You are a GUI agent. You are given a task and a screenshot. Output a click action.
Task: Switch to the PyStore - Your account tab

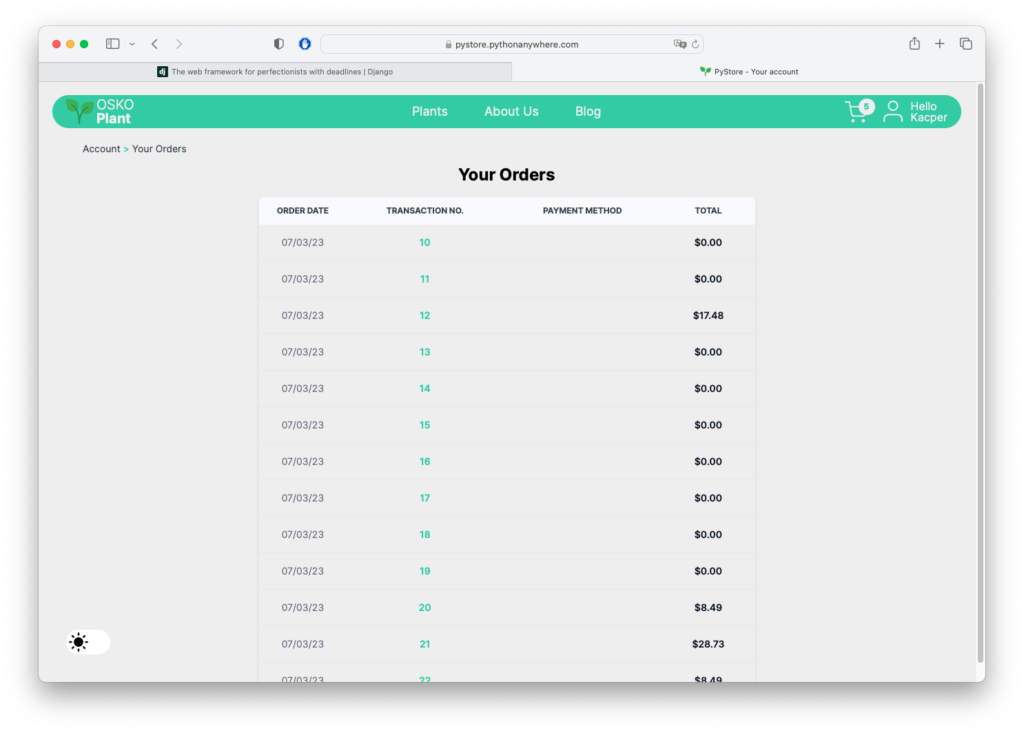(x=748, y=72)
